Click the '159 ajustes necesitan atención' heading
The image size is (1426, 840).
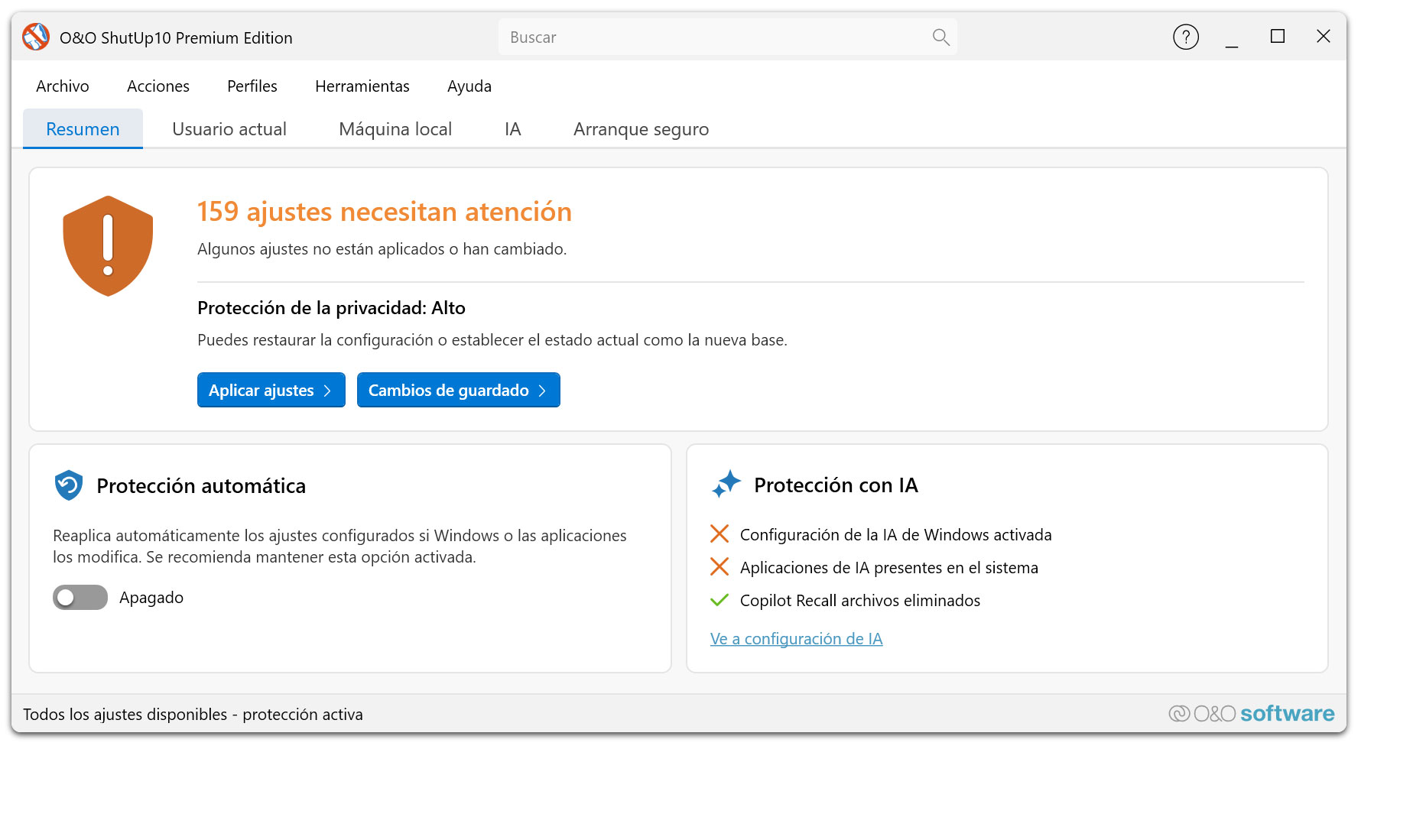(385, 212)
